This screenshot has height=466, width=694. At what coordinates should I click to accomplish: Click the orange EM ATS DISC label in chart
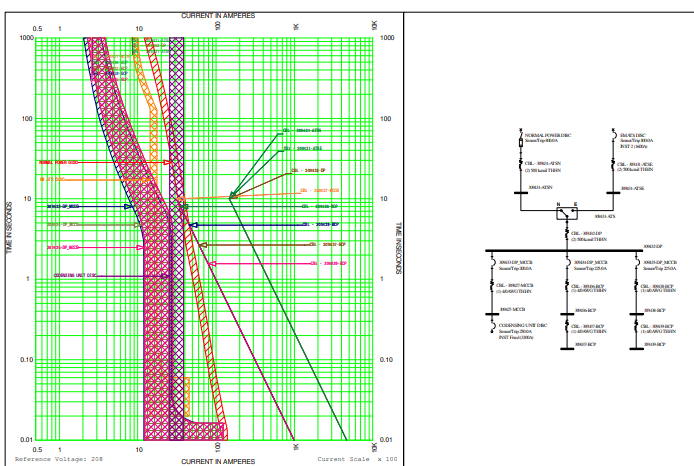[x=52, y=180]
